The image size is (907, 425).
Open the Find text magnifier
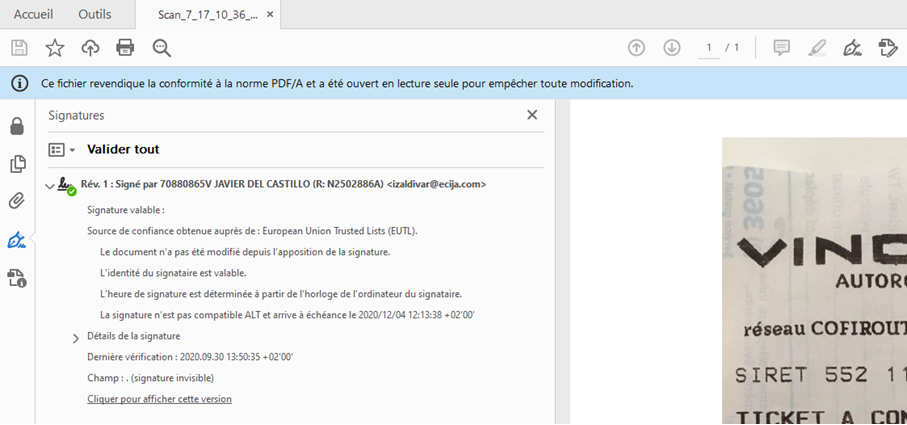tap(162, 48)
